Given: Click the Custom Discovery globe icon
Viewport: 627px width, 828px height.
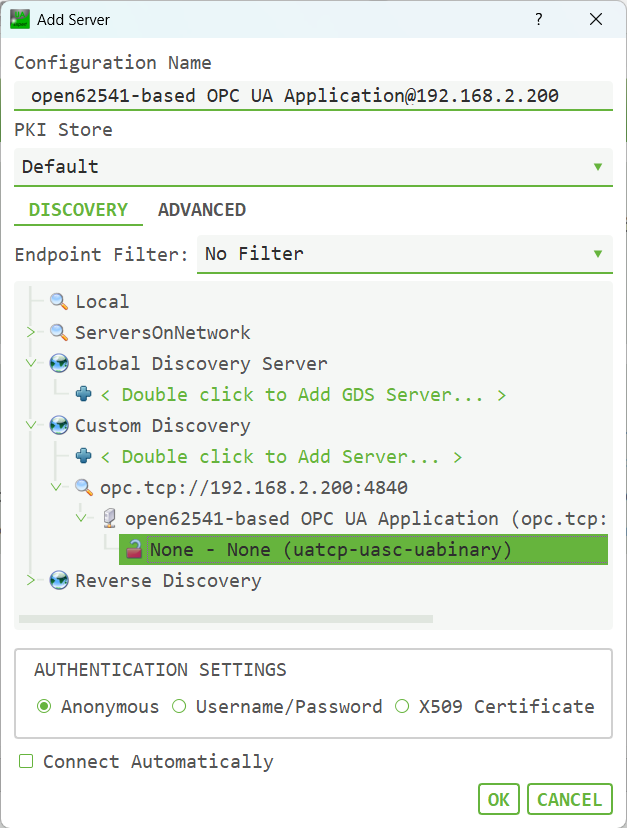Looking at the screenshot, I should [x=59, y=425].
